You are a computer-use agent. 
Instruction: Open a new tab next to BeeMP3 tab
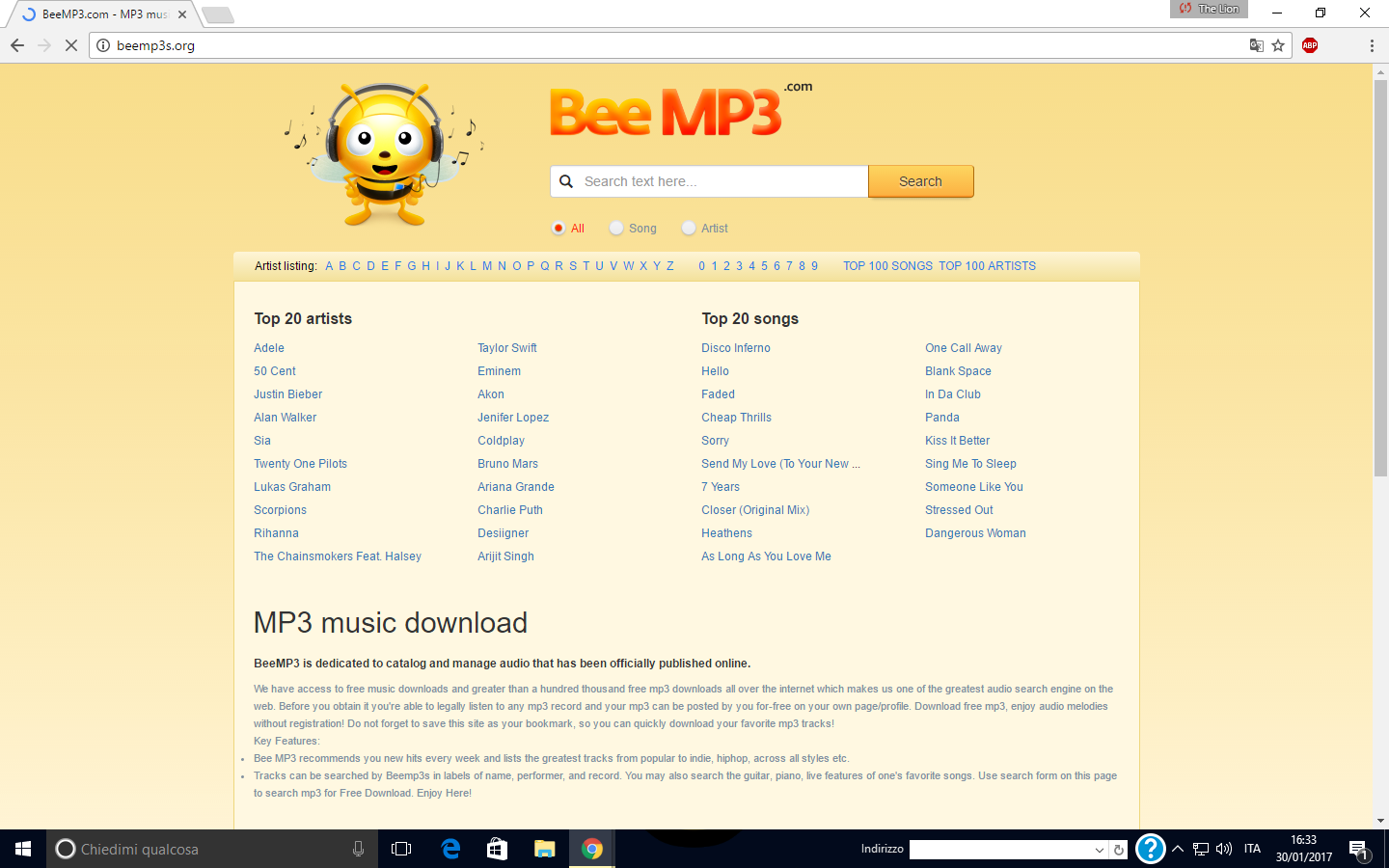pyautogui.click(x=218, y=14)
